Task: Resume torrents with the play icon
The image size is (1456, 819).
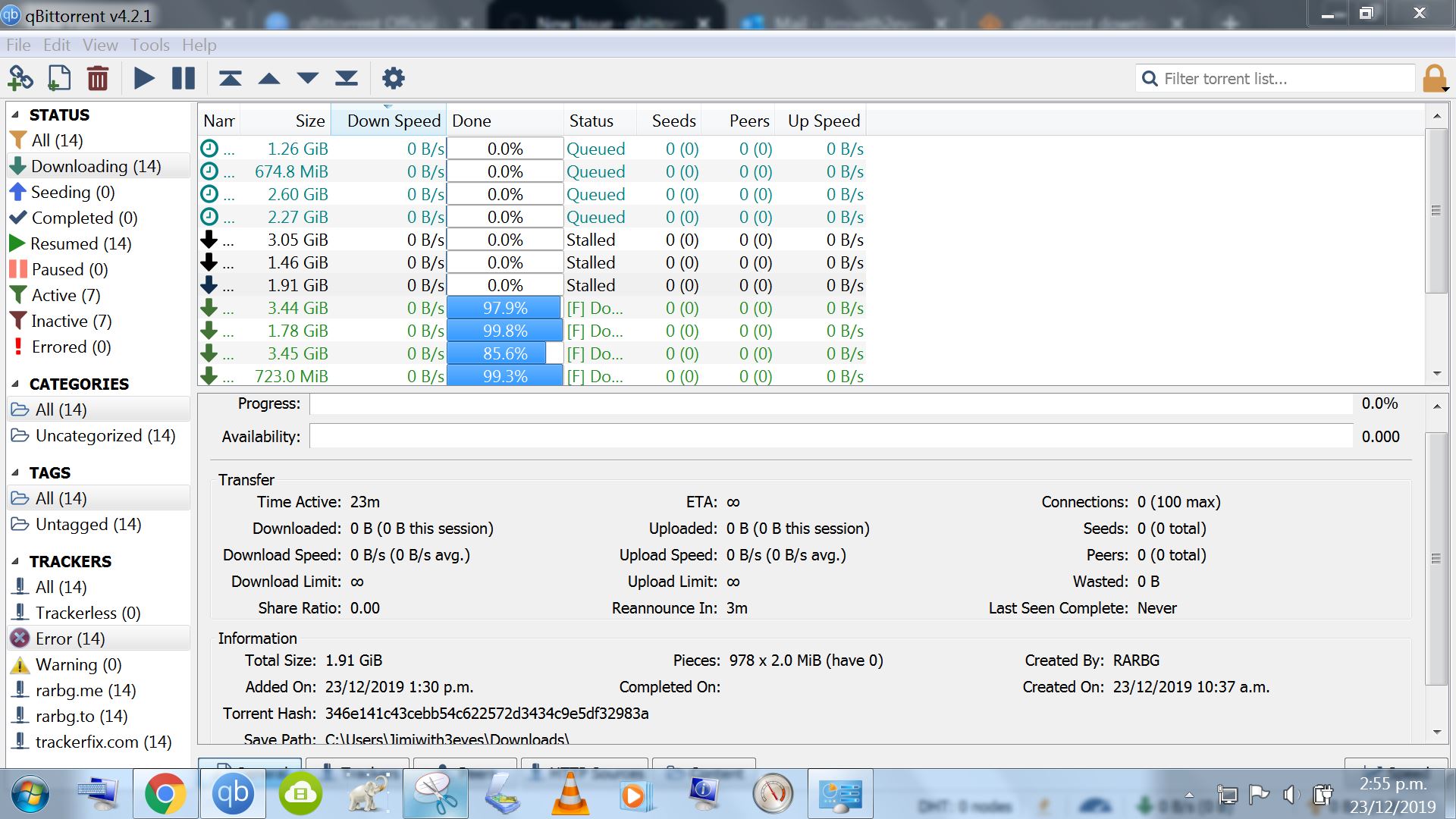Action: coord(144,78)
